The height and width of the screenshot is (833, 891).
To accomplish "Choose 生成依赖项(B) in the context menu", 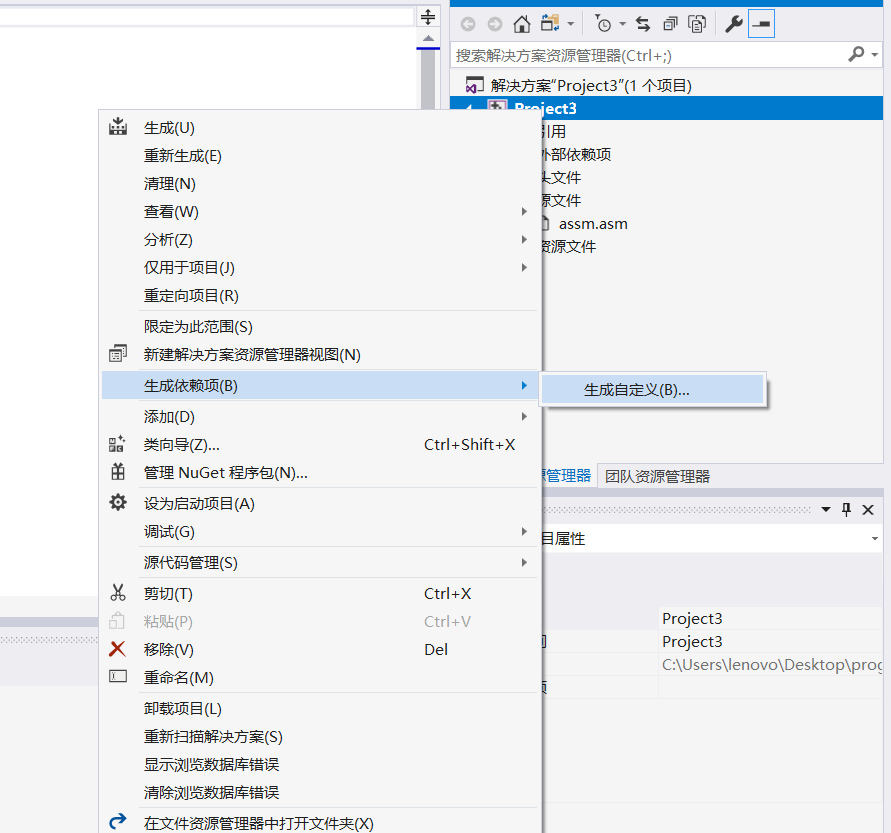I will (x=320, y=385).
